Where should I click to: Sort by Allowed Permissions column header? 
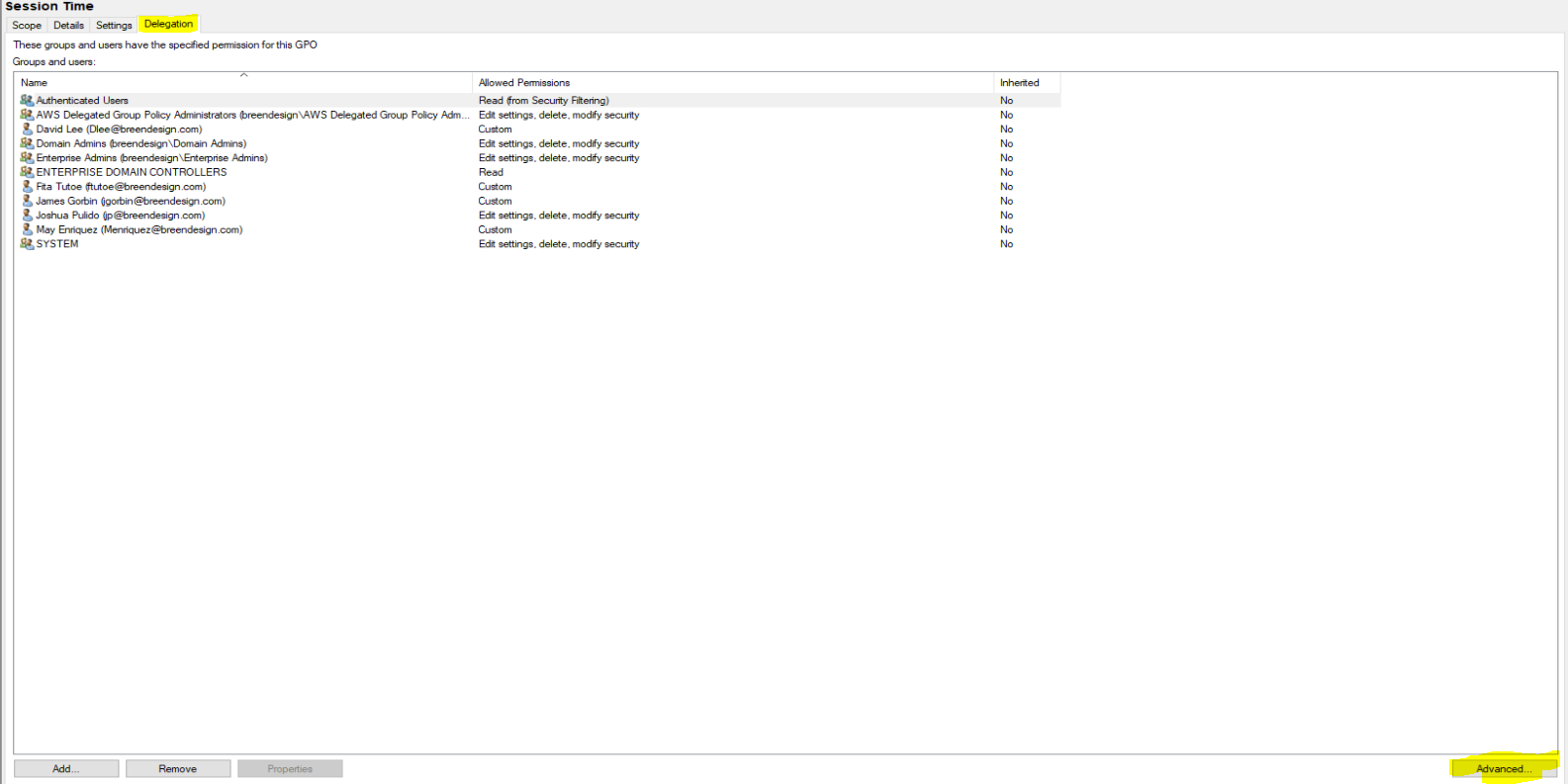(733, 83)
